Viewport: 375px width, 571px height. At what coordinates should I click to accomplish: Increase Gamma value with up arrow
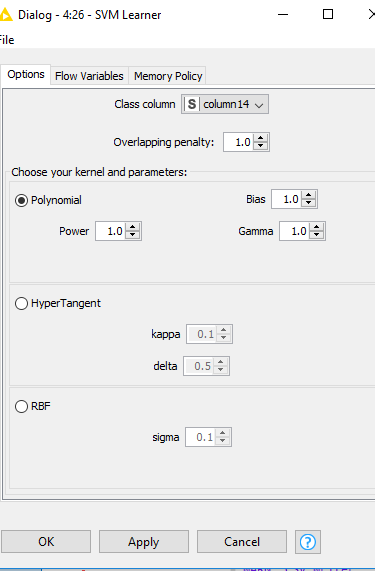[x=317, y=227]
